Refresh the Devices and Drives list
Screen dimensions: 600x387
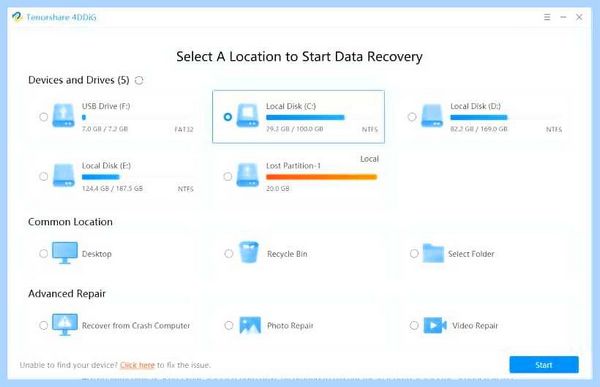tap(139, 80)
